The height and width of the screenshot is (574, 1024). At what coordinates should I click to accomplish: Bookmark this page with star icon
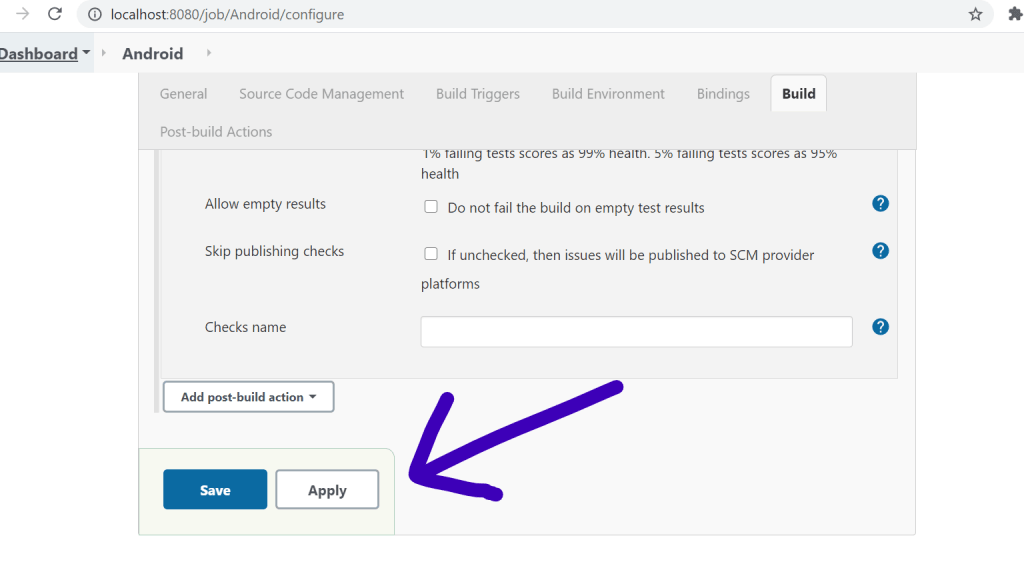[x=975, y=14]
